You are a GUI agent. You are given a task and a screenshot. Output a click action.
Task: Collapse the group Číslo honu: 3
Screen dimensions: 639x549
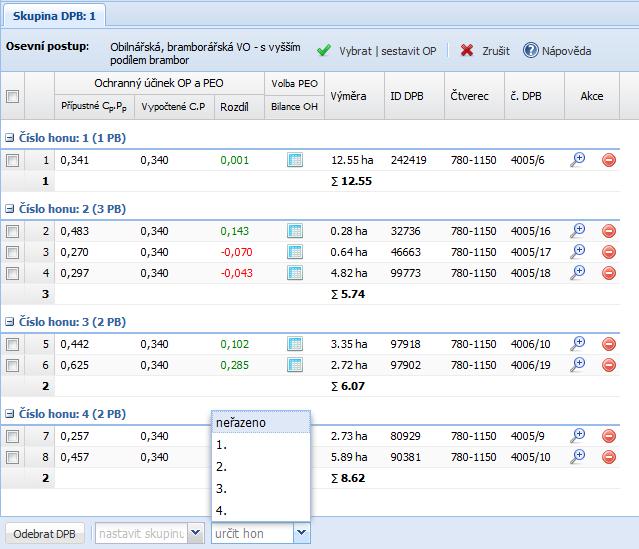tap(9, 322)
